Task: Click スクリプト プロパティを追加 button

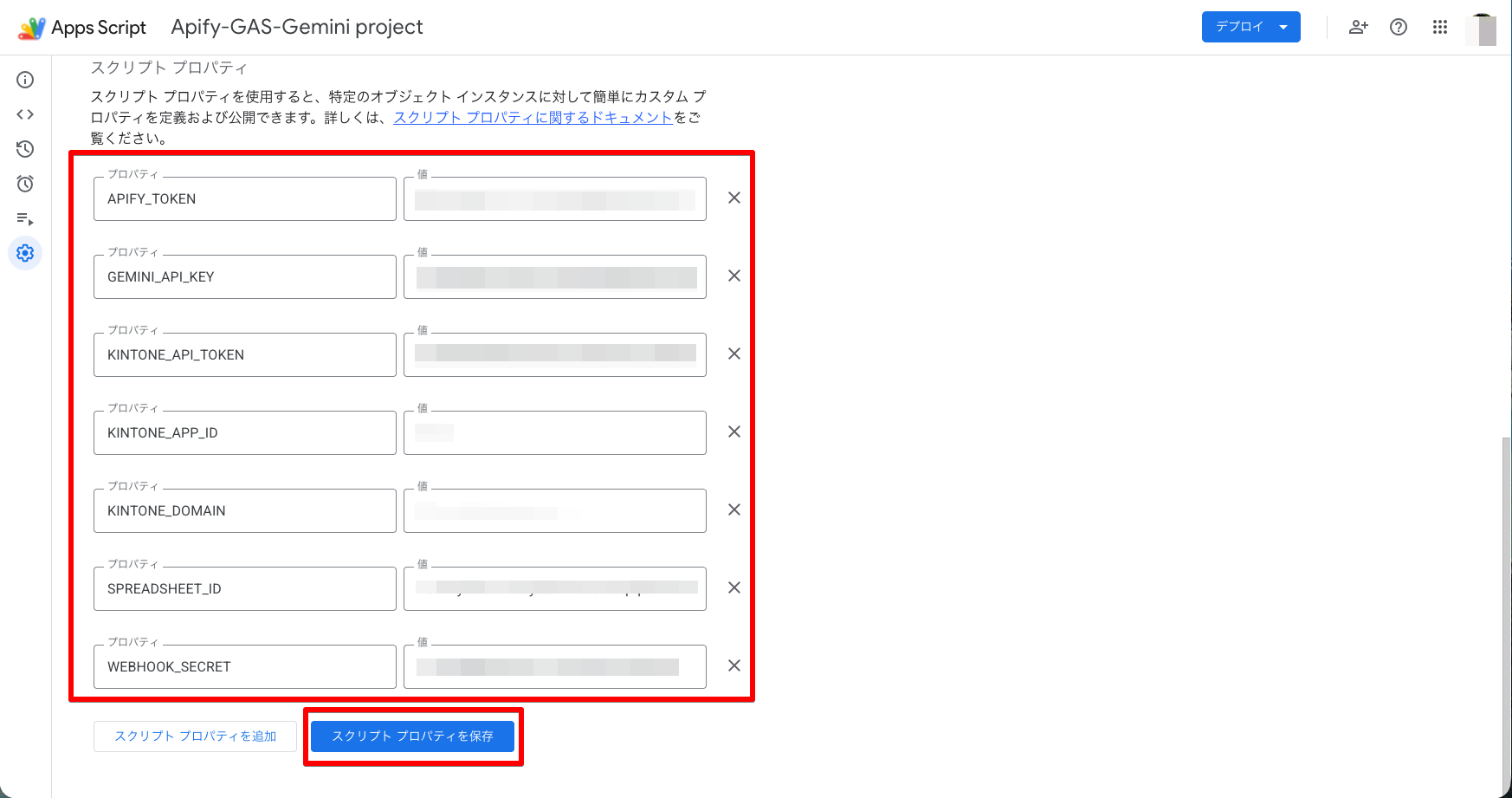Action: tap(195, 736)
